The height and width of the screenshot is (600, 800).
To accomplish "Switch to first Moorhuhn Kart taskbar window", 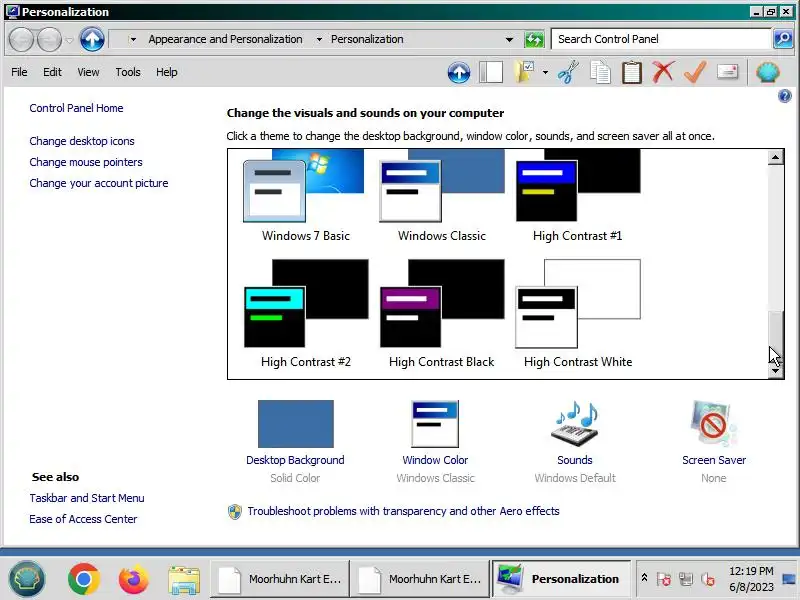I will pyautogui.click(x=280, y=579).
